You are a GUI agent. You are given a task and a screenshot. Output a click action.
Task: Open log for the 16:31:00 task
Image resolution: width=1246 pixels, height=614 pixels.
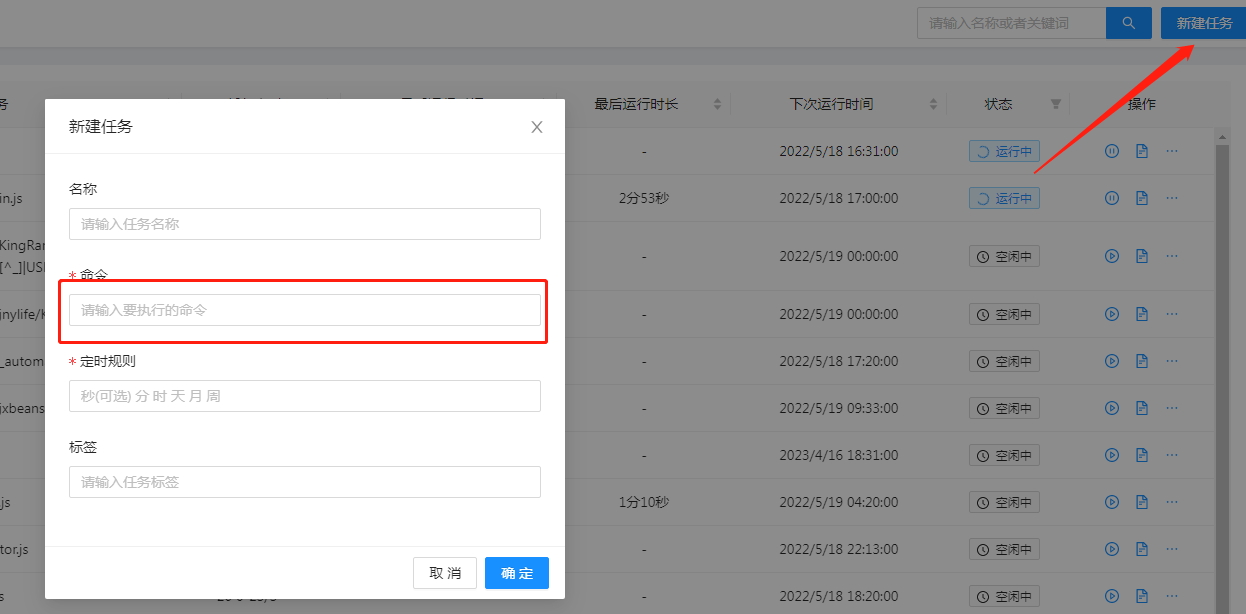(x=1141, y=151)
